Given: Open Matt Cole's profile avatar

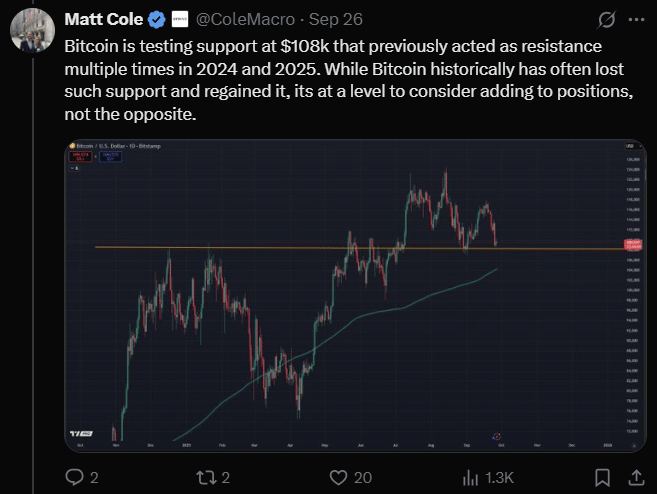Looking at the screenshot, I should (x=32, y=31).
